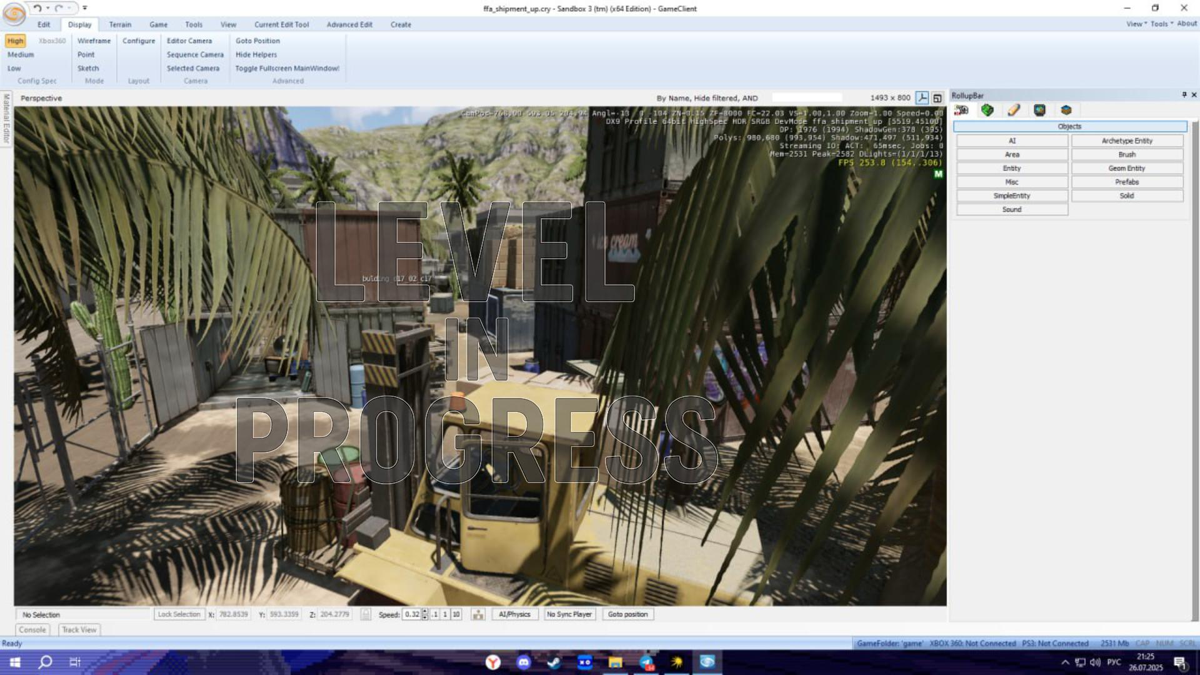The image size is (1200, 675).
Task: Click the Speed value input field
Action: (412, 614)
